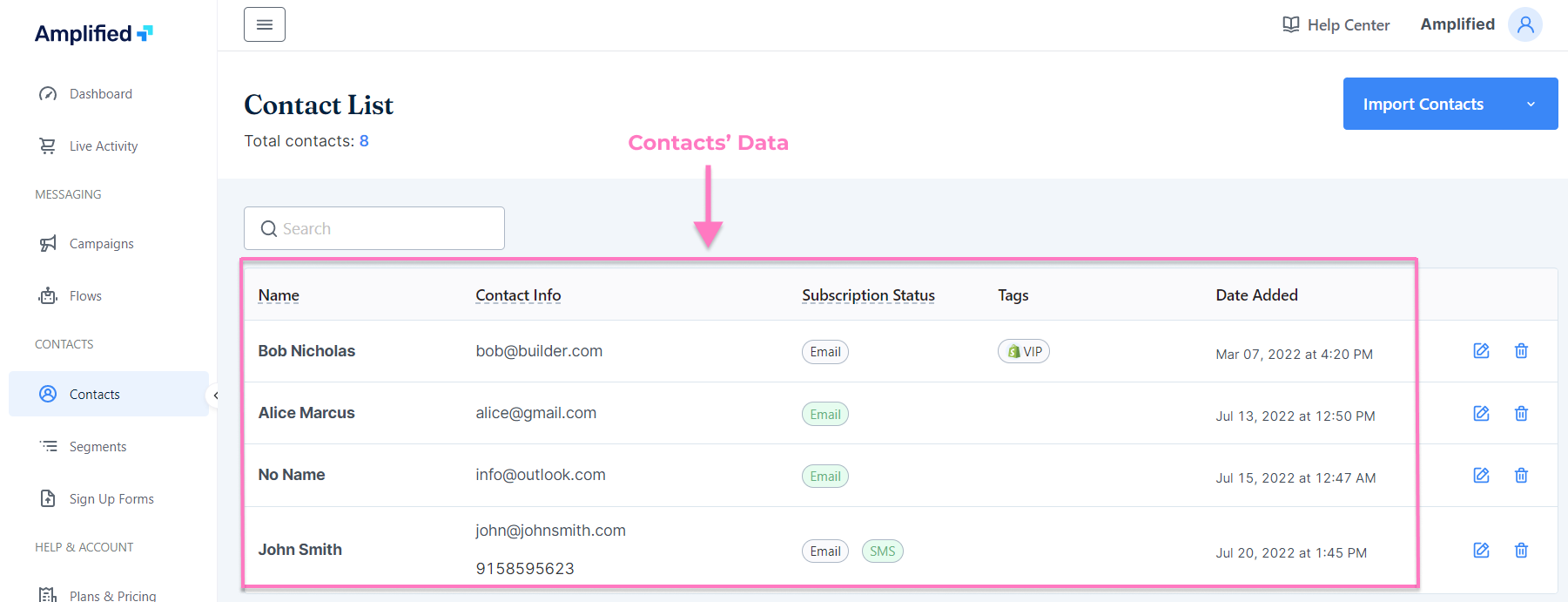This screenshot has width=1568, height=602.
Task: Toggle the hamburger menu button
Action: click(265, 24)
